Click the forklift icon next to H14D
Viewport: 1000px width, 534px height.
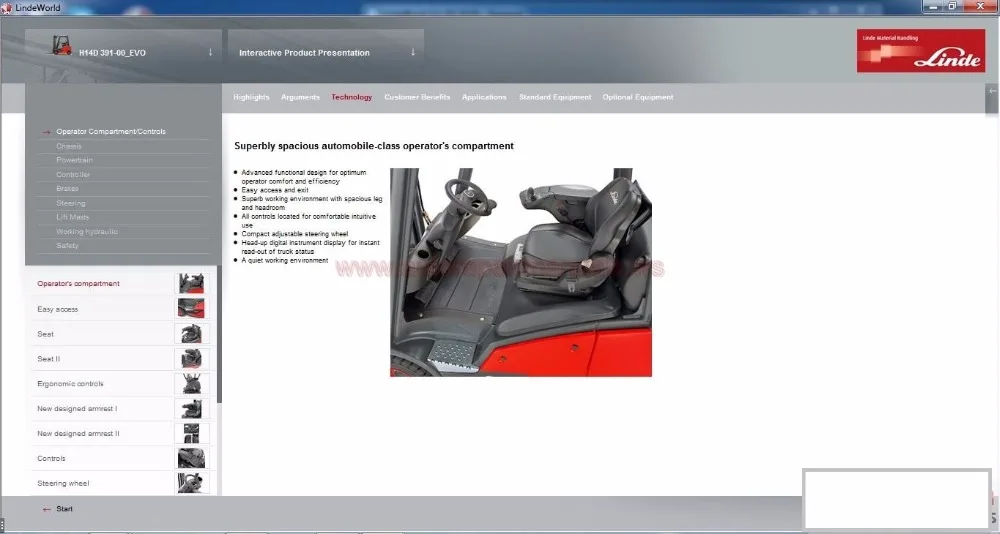(x=61, y=45)
